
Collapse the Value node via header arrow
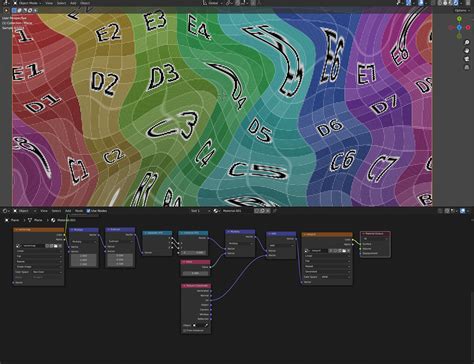tap(184, 262)
